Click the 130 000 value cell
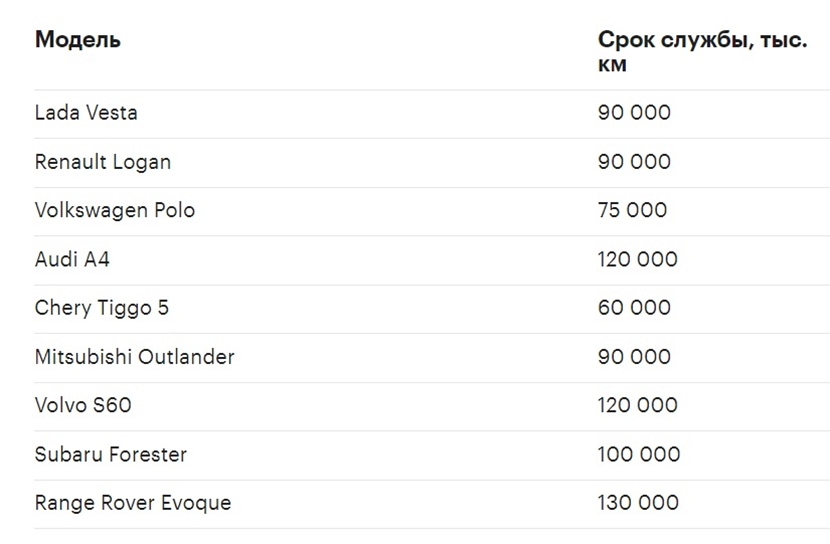 click(x=638, y=503)
